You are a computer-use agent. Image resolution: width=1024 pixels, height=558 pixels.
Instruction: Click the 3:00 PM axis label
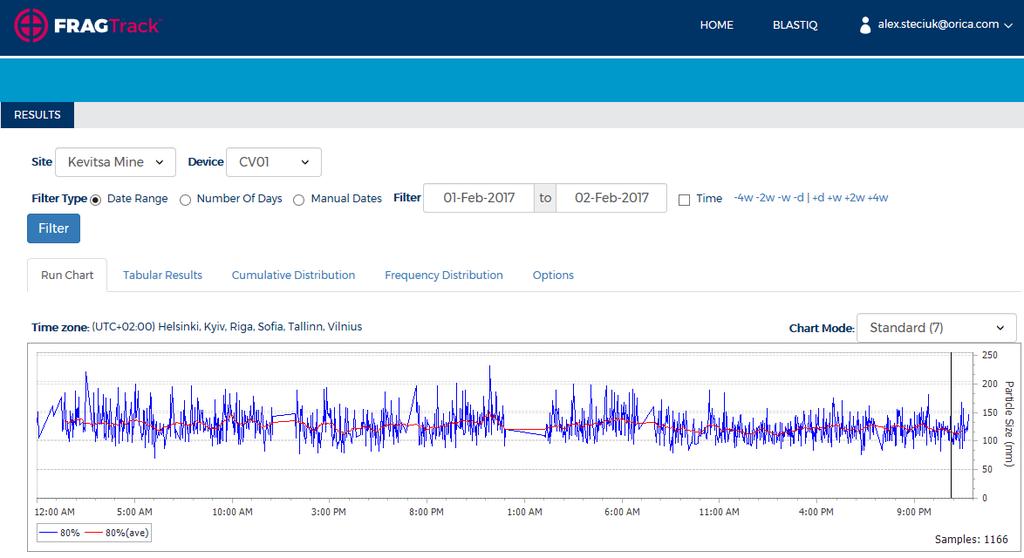(x=328, y=512)
